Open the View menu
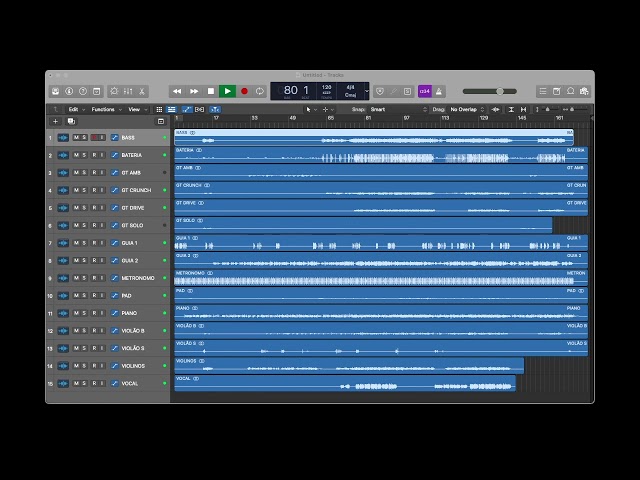The width and height of the screenshot is (640, 480). [x=138, y=109]
